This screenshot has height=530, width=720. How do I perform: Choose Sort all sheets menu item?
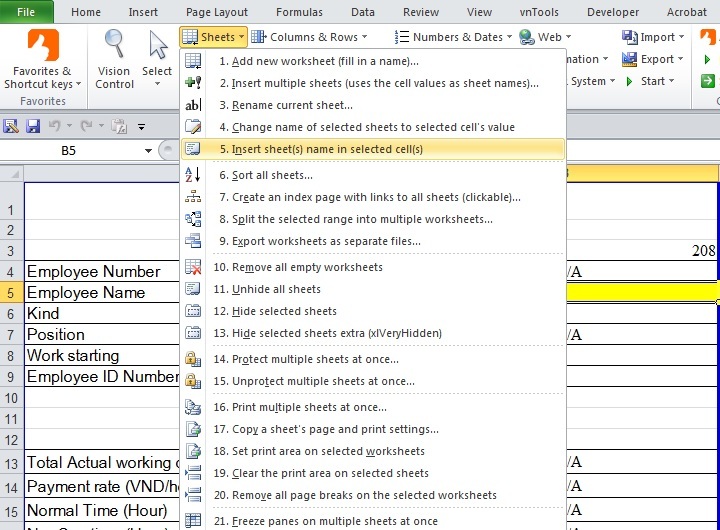tap(373, 175)
